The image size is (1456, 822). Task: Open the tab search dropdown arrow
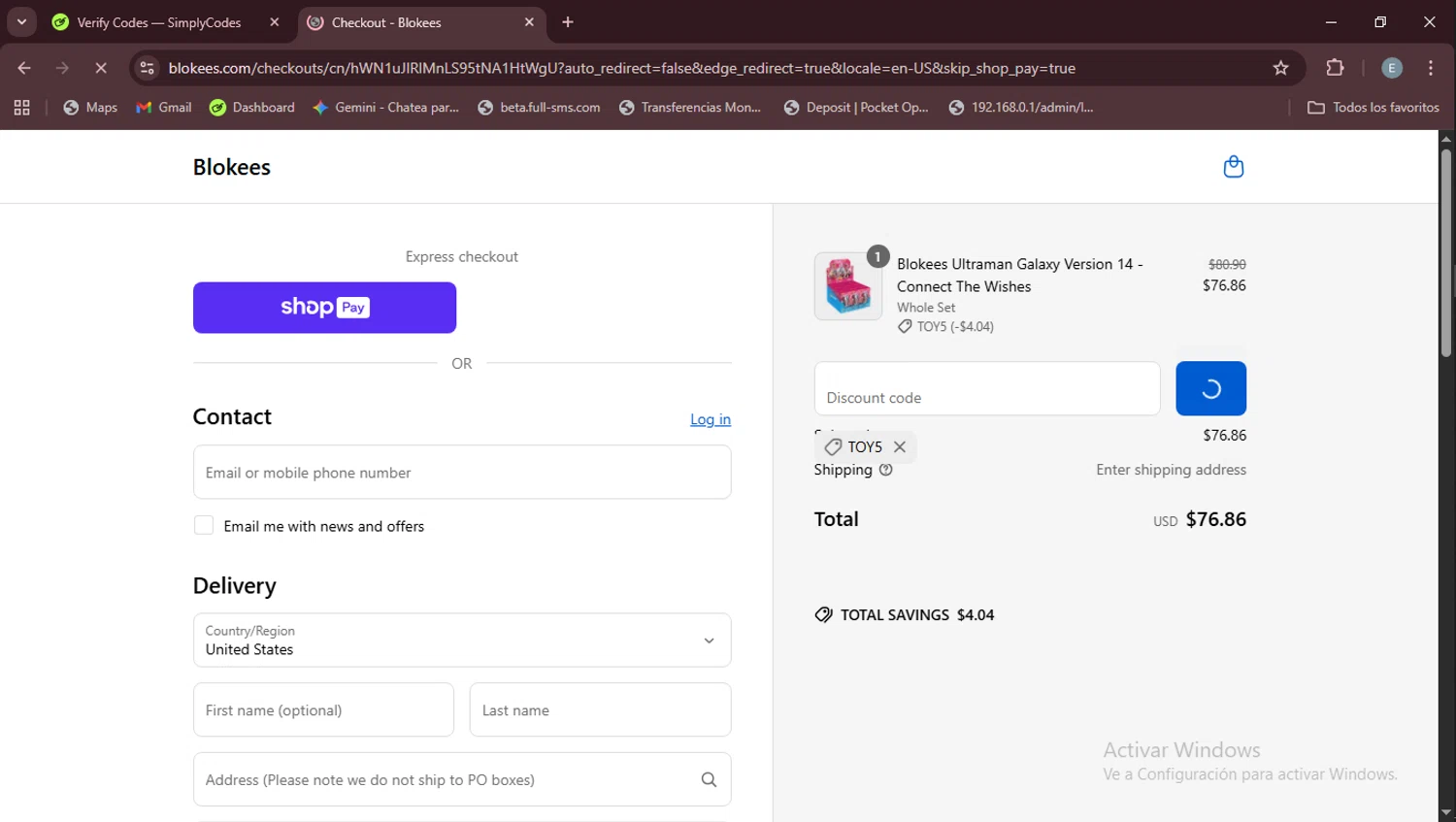click(21, 21)
